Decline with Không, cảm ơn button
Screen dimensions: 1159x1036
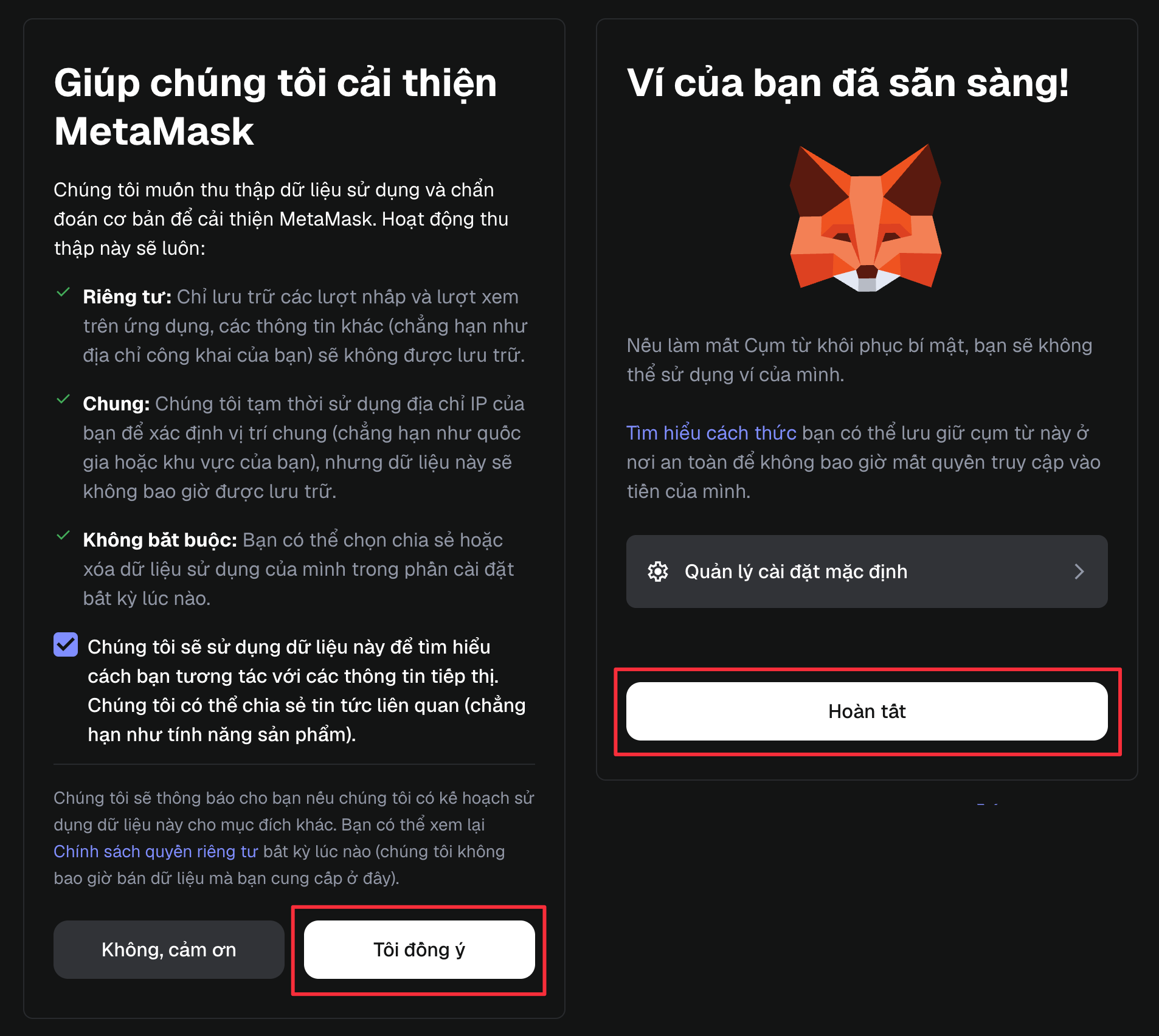[x=169, y=950]
